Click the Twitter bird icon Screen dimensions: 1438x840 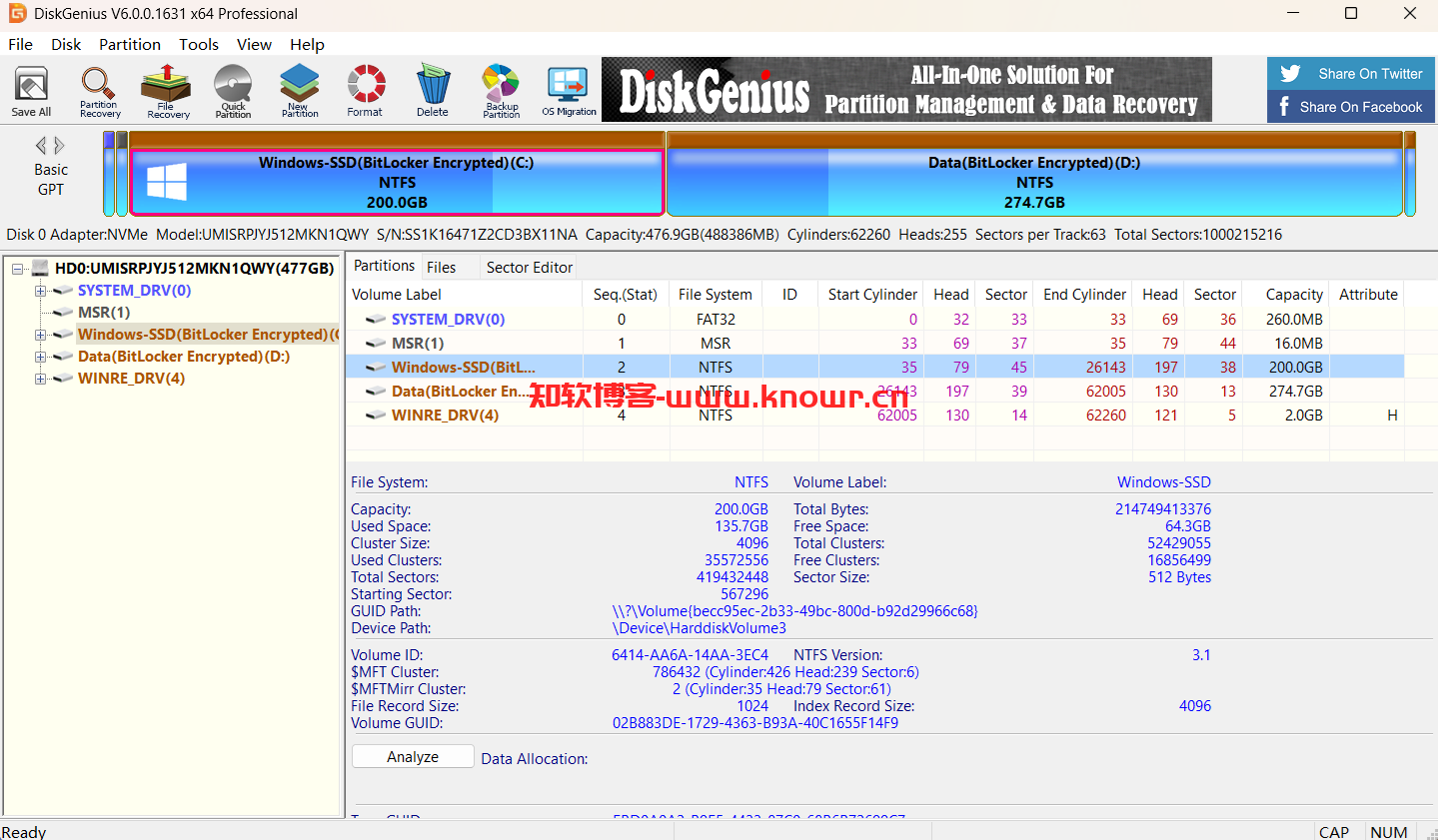[1290, 74]
